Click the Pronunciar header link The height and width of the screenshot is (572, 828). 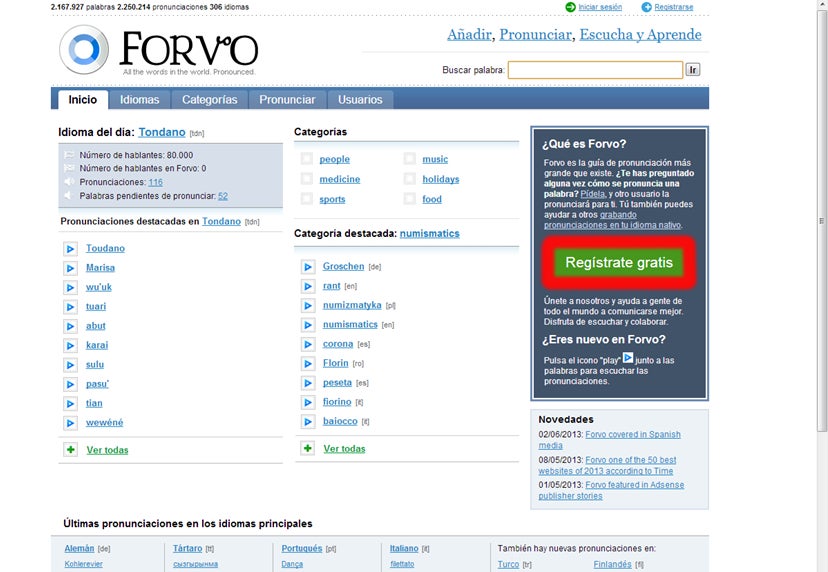(x=535, y=35)
